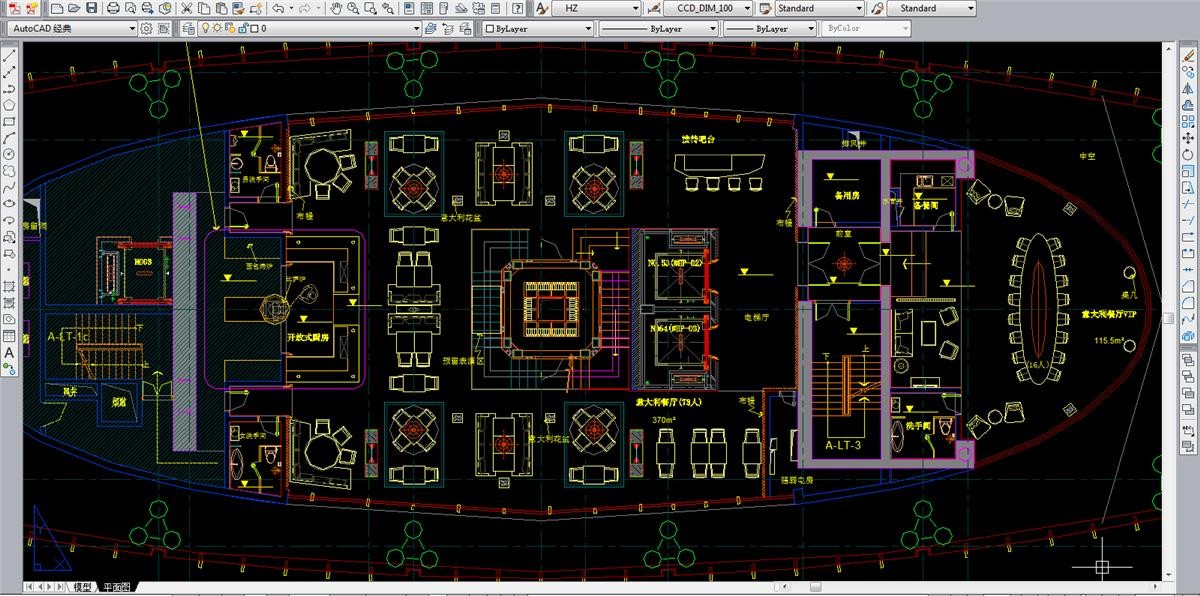Open the ByLayer color control dropdown

click(x=534, y=29)
